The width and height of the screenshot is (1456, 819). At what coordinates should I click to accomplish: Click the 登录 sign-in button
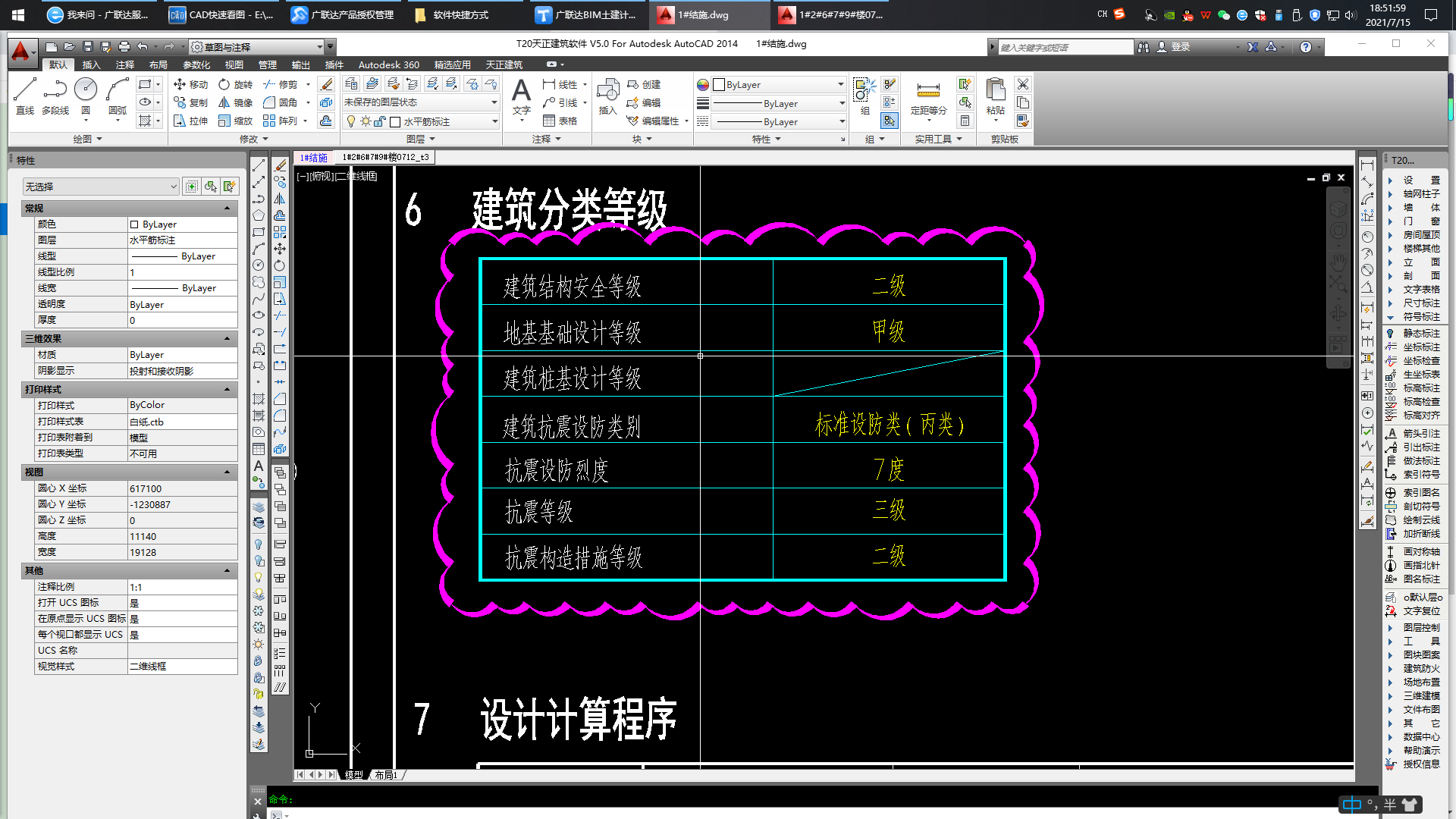click(x=1173, y=47)
